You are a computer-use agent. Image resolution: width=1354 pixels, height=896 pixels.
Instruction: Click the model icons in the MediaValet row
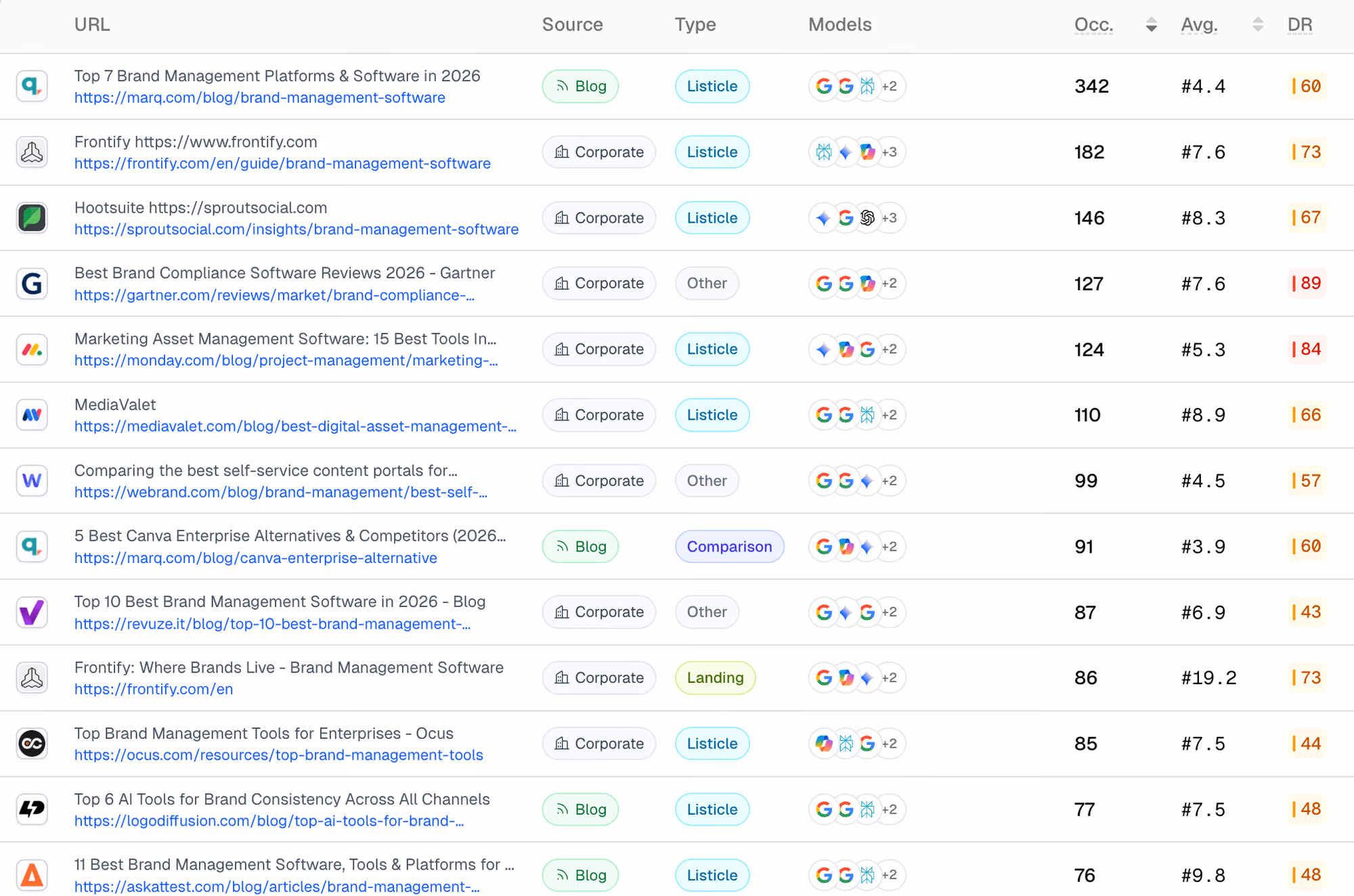pos(857,415)
